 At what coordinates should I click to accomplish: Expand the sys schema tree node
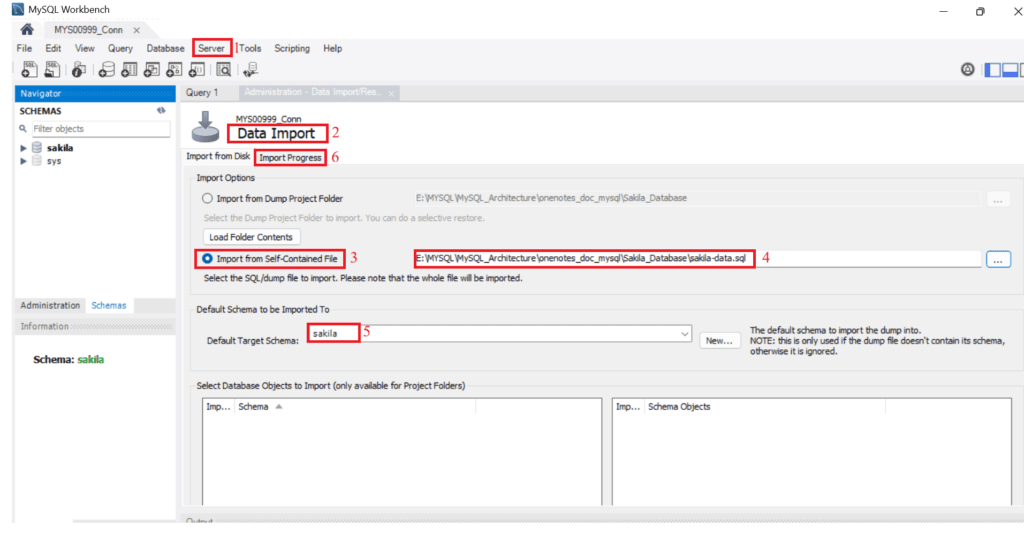coord(24,161)
